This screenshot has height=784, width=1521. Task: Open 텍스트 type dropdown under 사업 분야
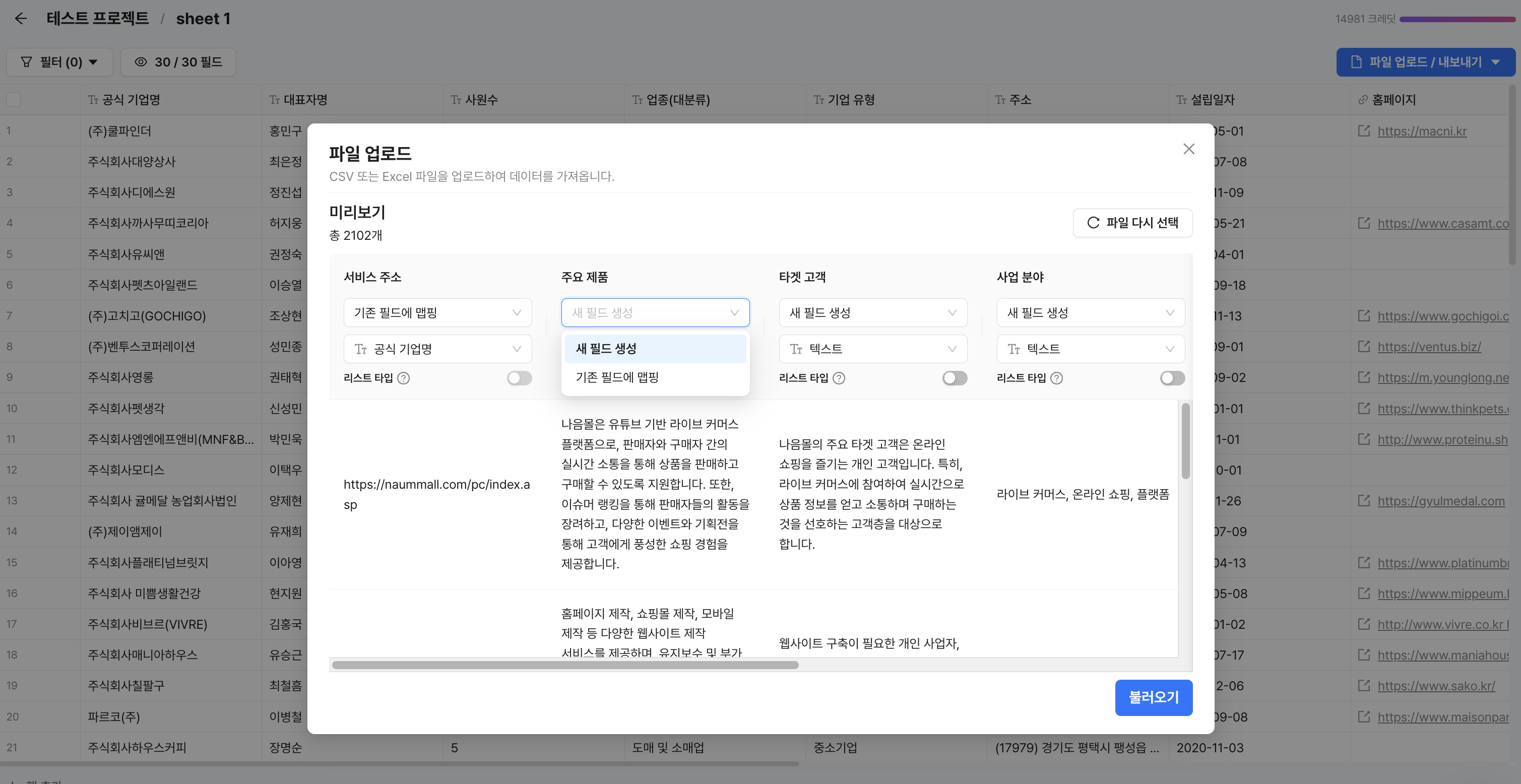pyautogui.click(x=1090, y=349)
